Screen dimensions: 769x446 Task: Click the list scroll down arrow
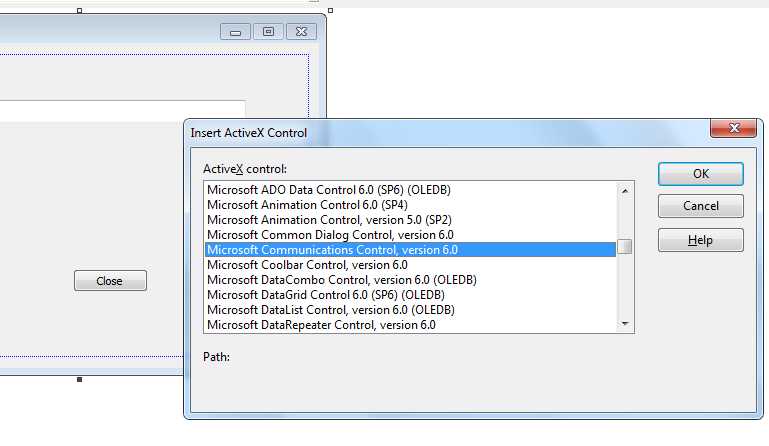coord(625,323)
